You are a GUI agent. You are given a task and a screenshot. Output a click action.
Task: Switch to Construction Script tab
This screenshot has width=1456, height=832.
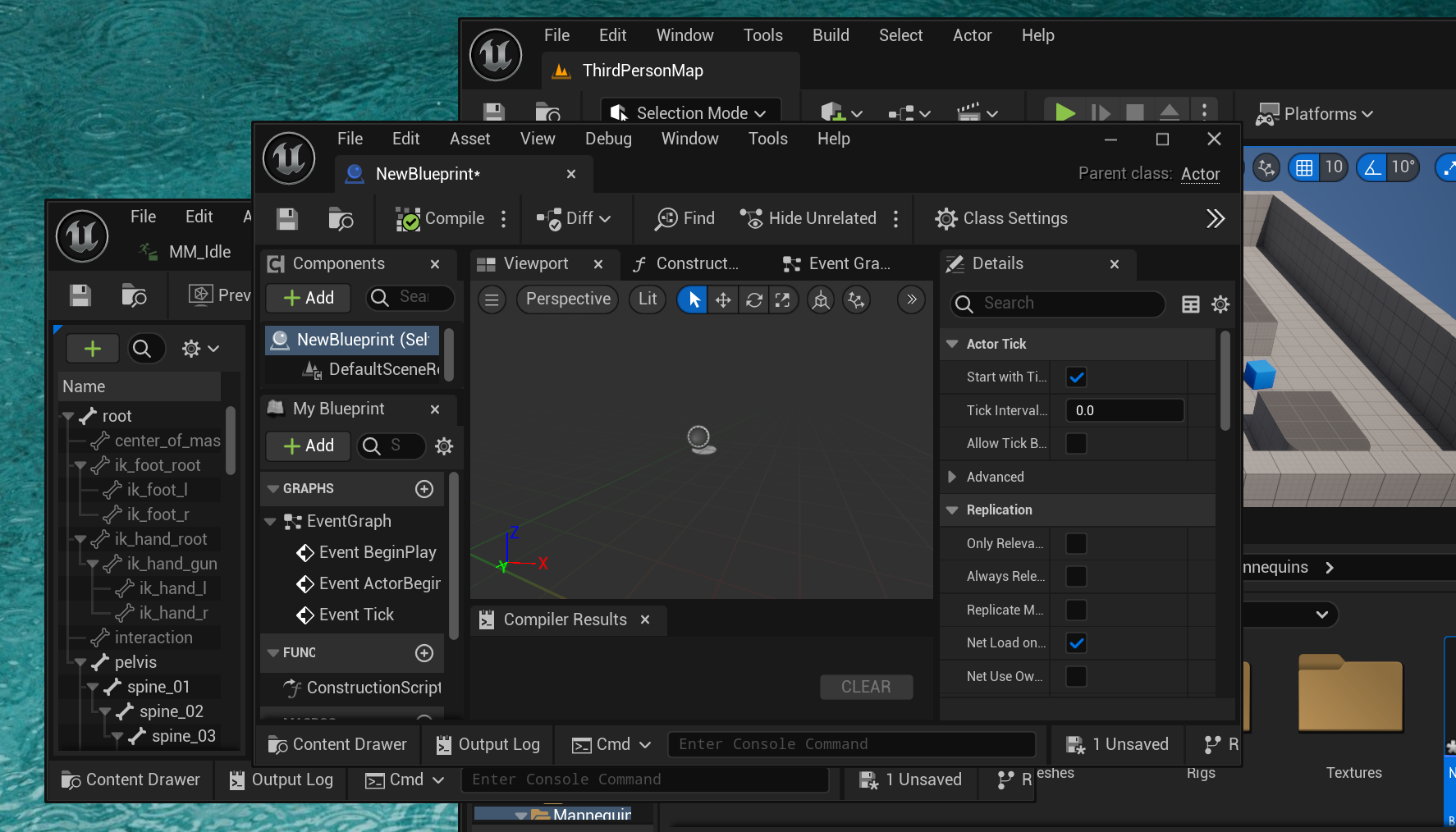pyautogui.click(x=686, y=263)
